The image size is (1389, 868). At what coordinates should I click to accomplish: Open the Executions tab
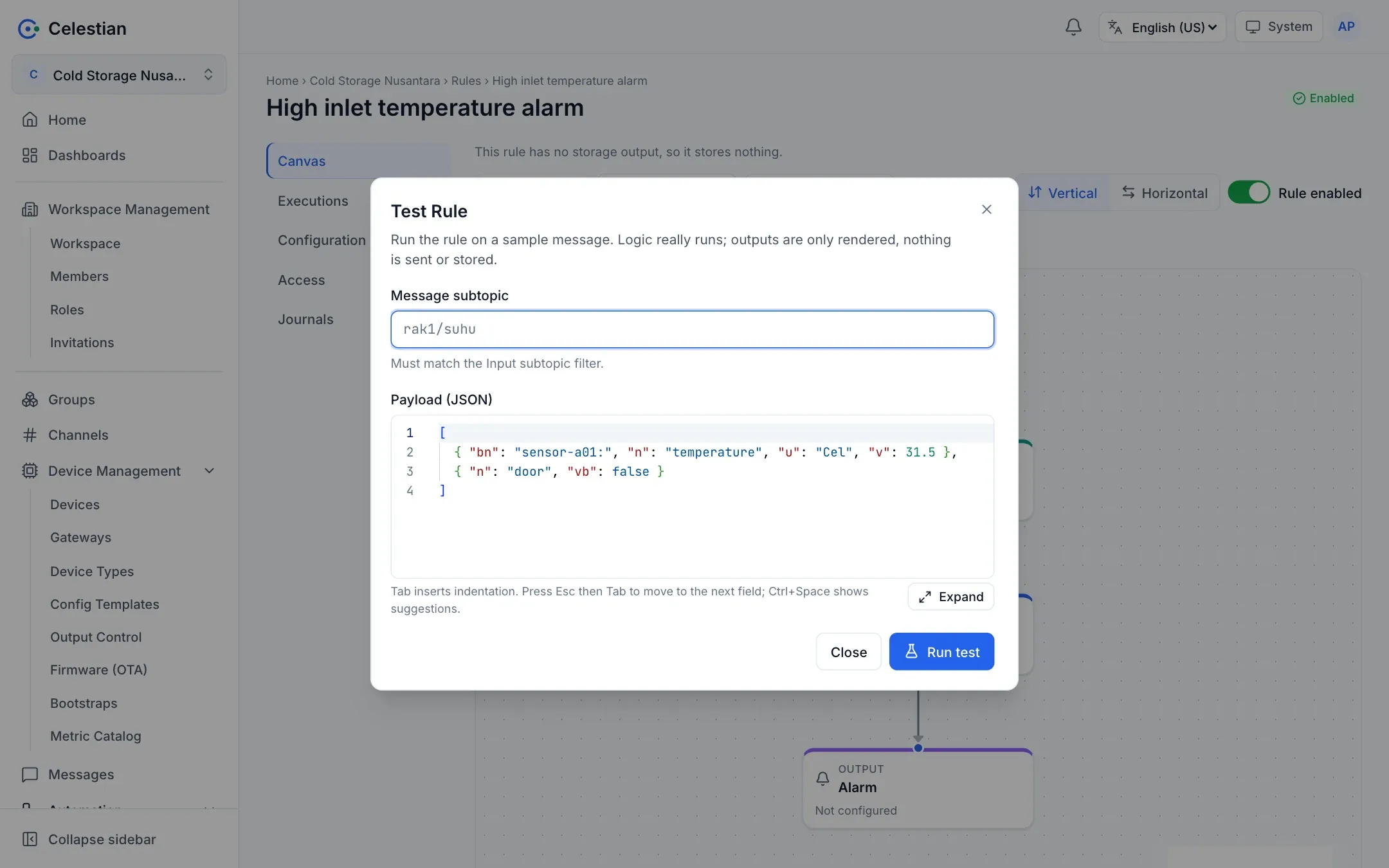point(313,201)
